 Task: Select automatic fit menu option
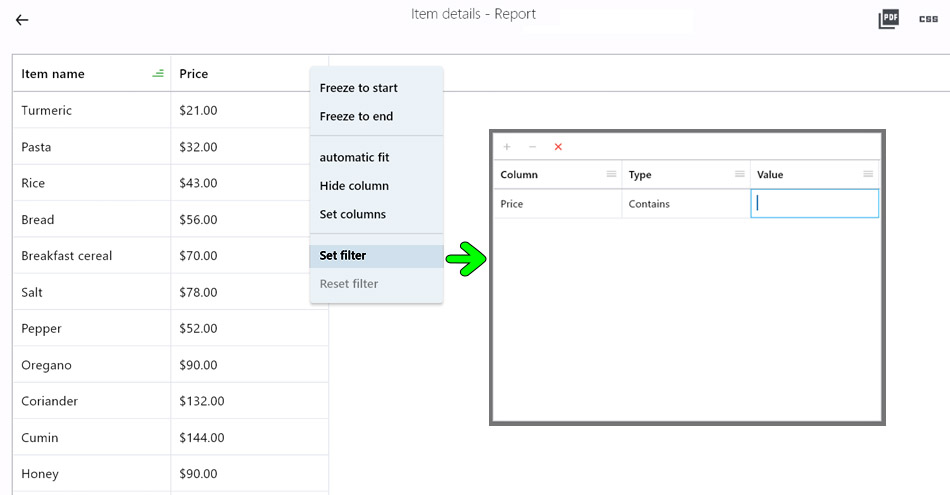click(355, 157)
